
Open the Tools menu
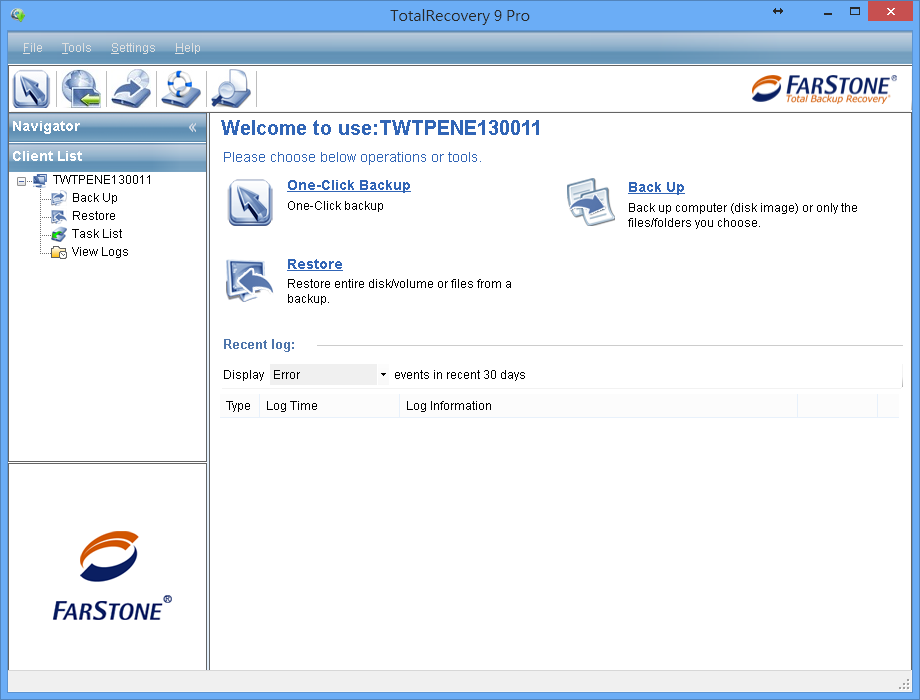76,47
